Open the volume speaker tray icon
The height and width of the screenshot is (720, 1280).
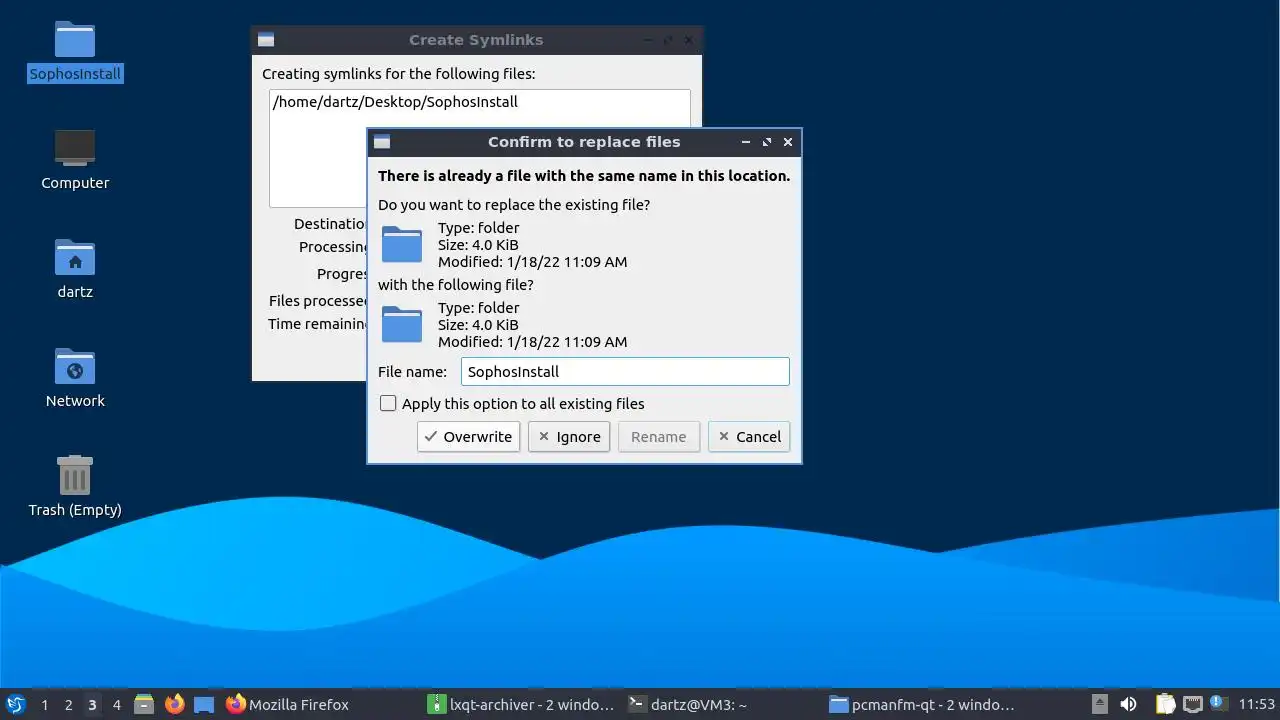point(1129,704)
